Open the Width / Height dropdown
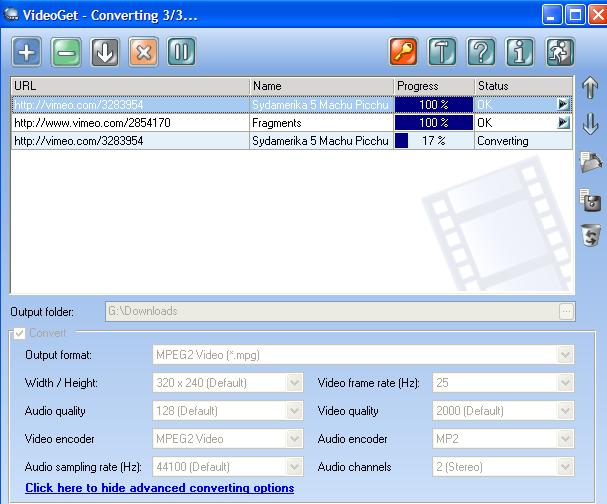Screen dimensions: 607x504 [x=294, y=383]
